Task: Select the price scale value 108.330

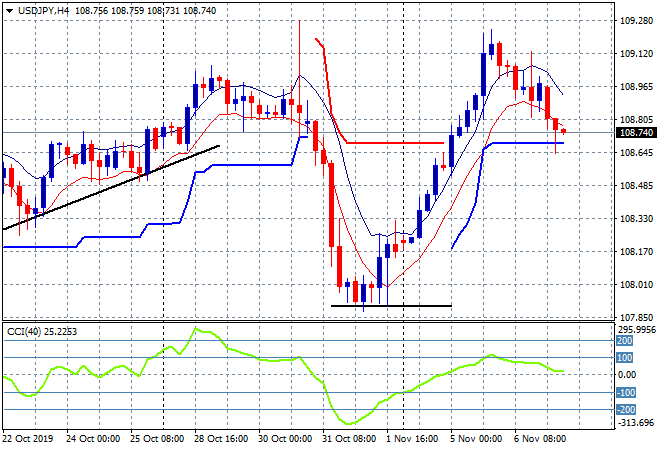Action: (x=636, y=218)
